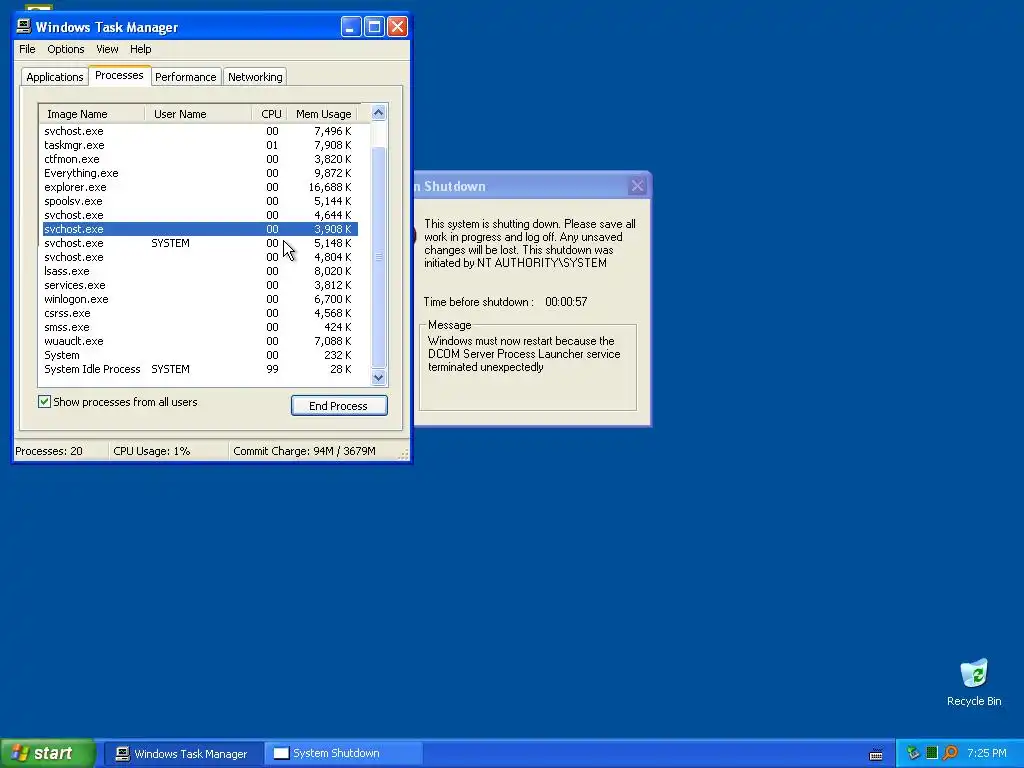Close the Windows Task Manager window
The width and height of the screenshot is (1024, 768).
(x=397, y=27)
